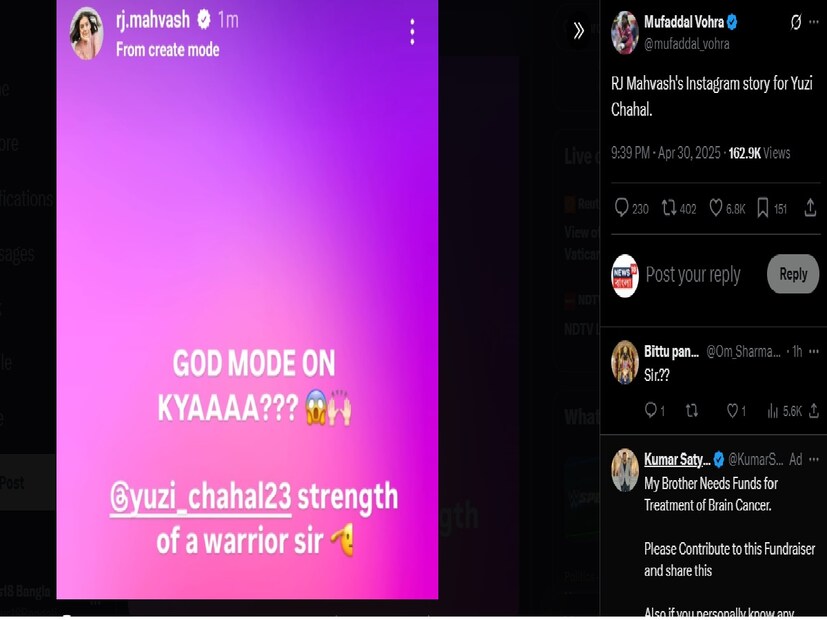Like the post showing 6.8K hearts

coord(727,208)
